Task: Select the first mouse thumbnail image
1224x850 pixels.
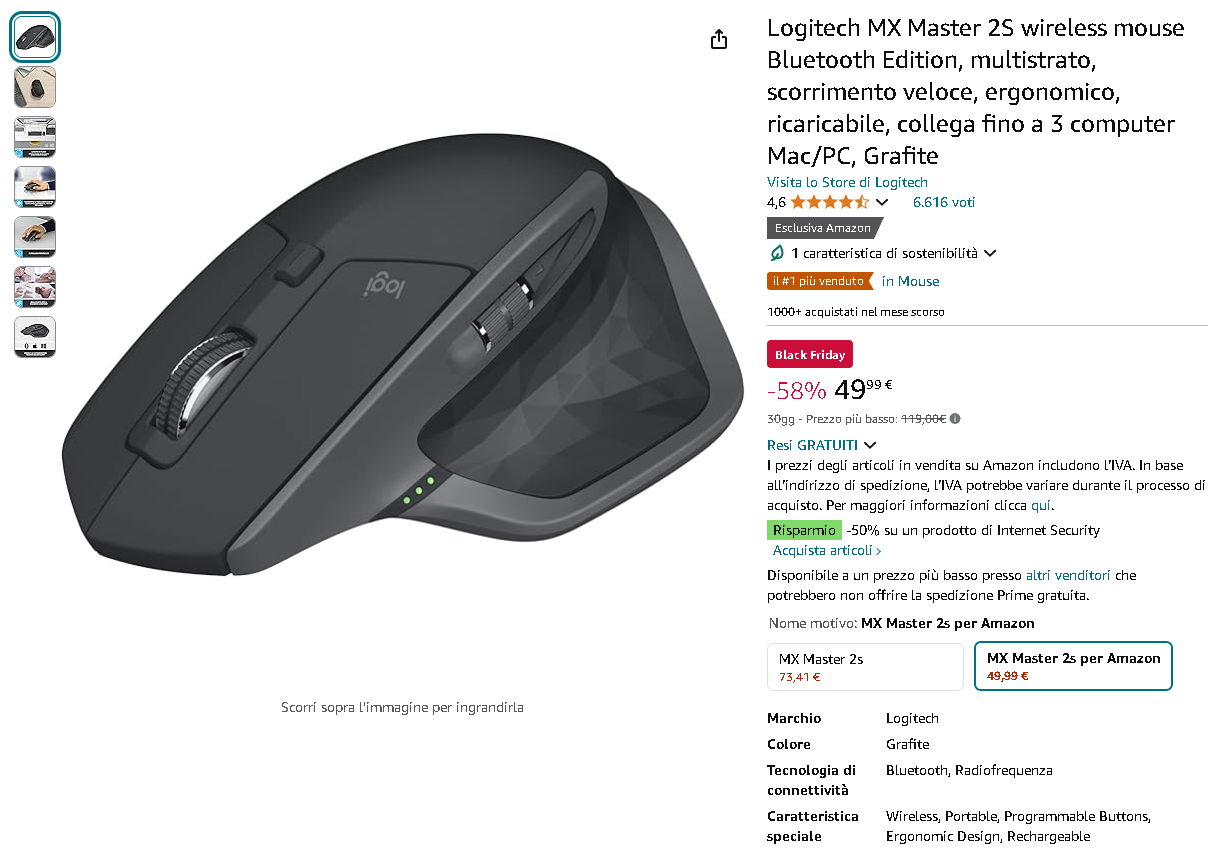Action: click(35, 37)
